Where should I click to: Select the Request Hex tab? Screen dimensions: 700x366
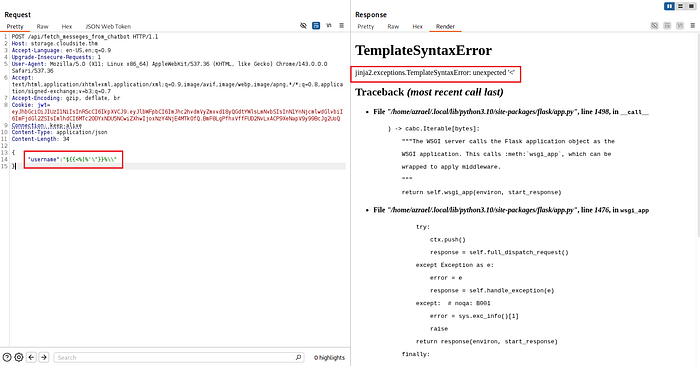tap(67, 26)
